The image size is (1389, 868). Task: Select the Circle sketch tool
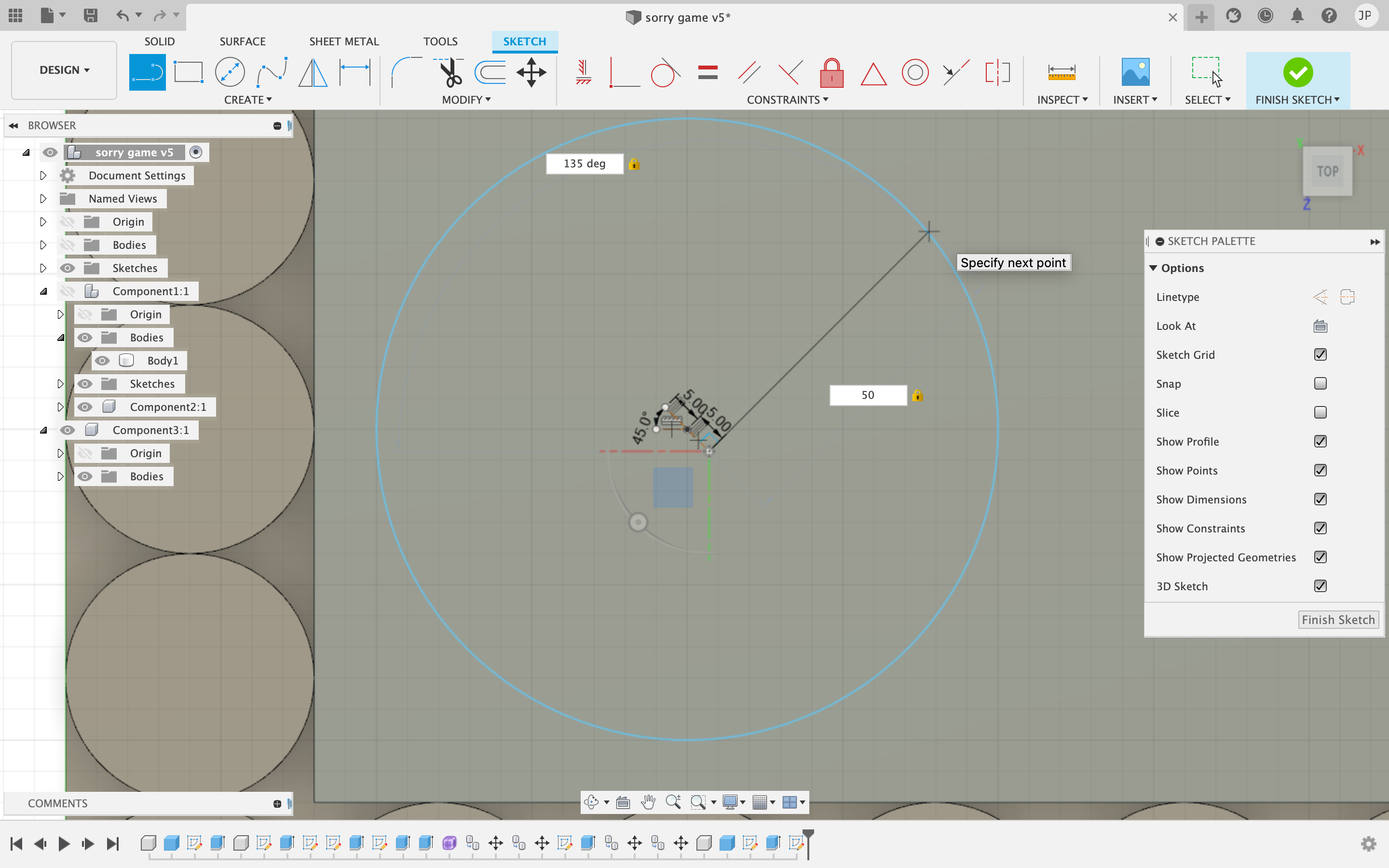point(230,72)
